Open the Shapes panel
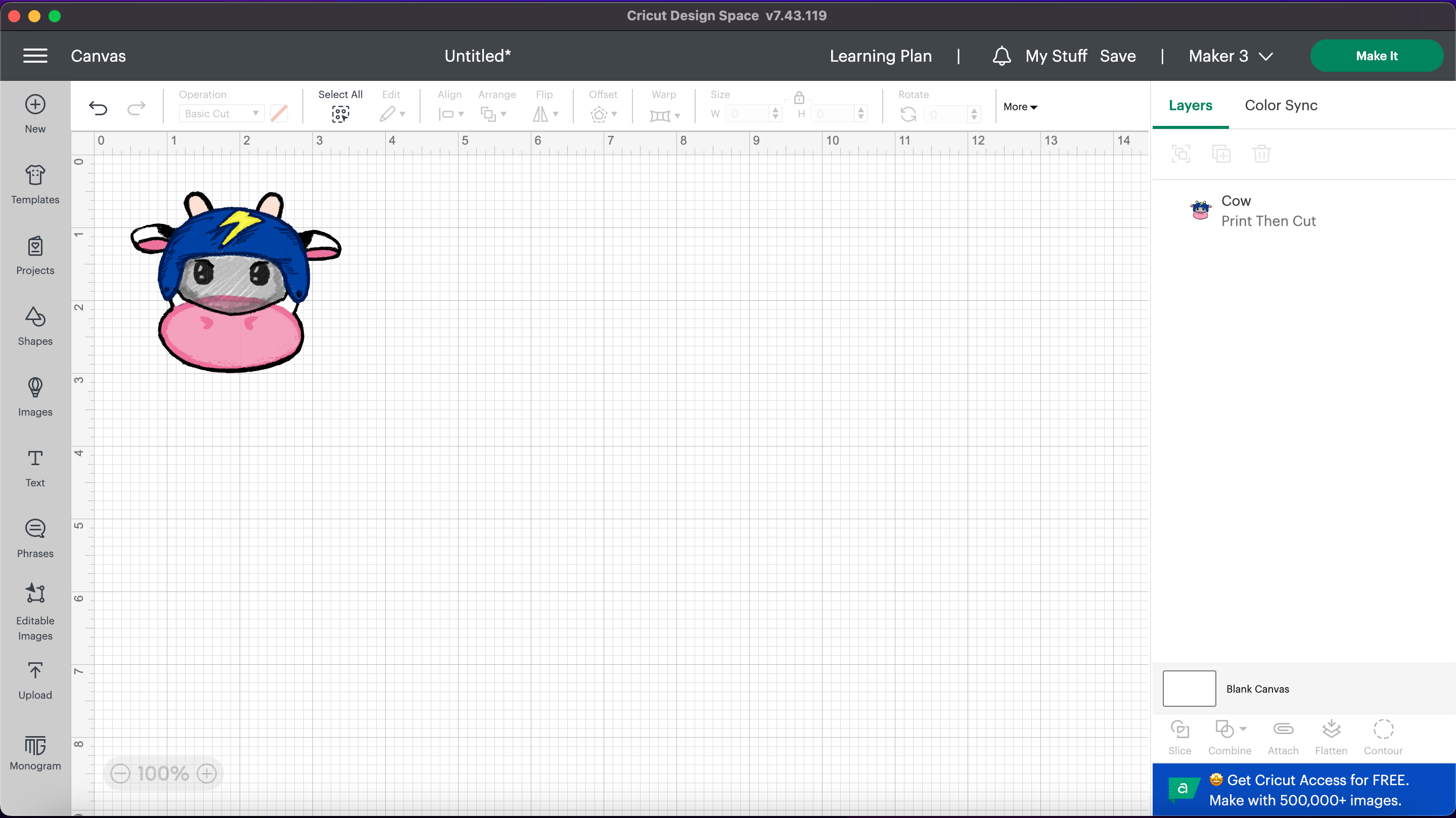The width and height of the screenshot is (1456, 818). coord(34,326)
